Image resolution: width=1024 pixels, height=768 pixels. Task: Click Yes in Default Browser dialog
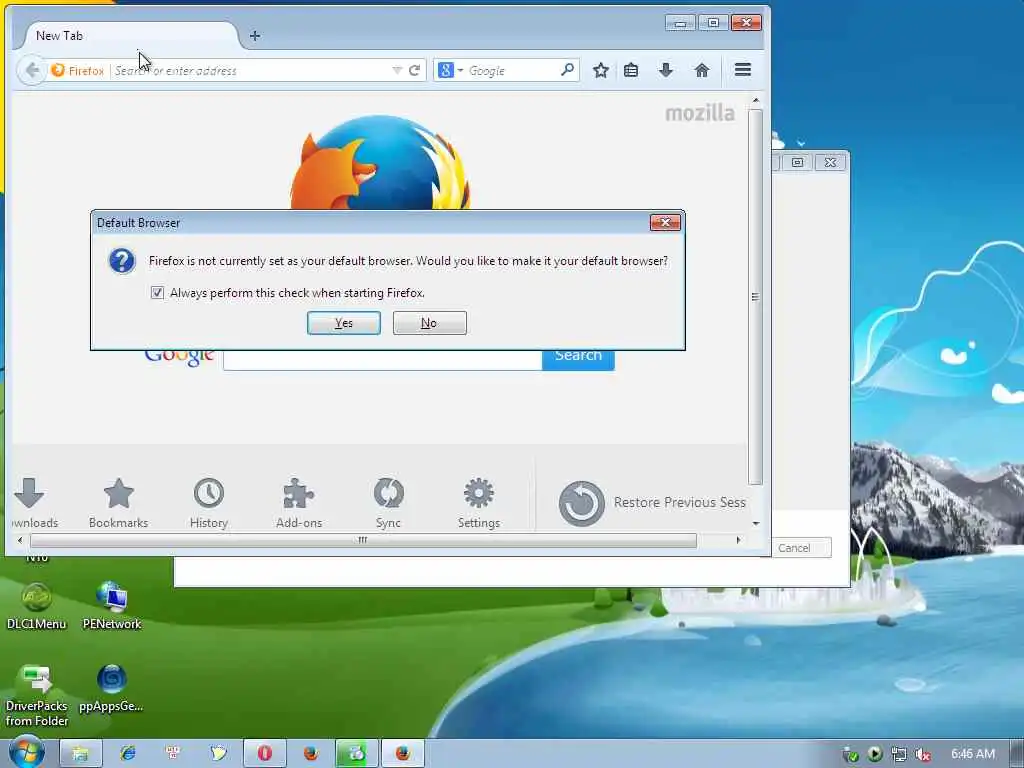344,323
